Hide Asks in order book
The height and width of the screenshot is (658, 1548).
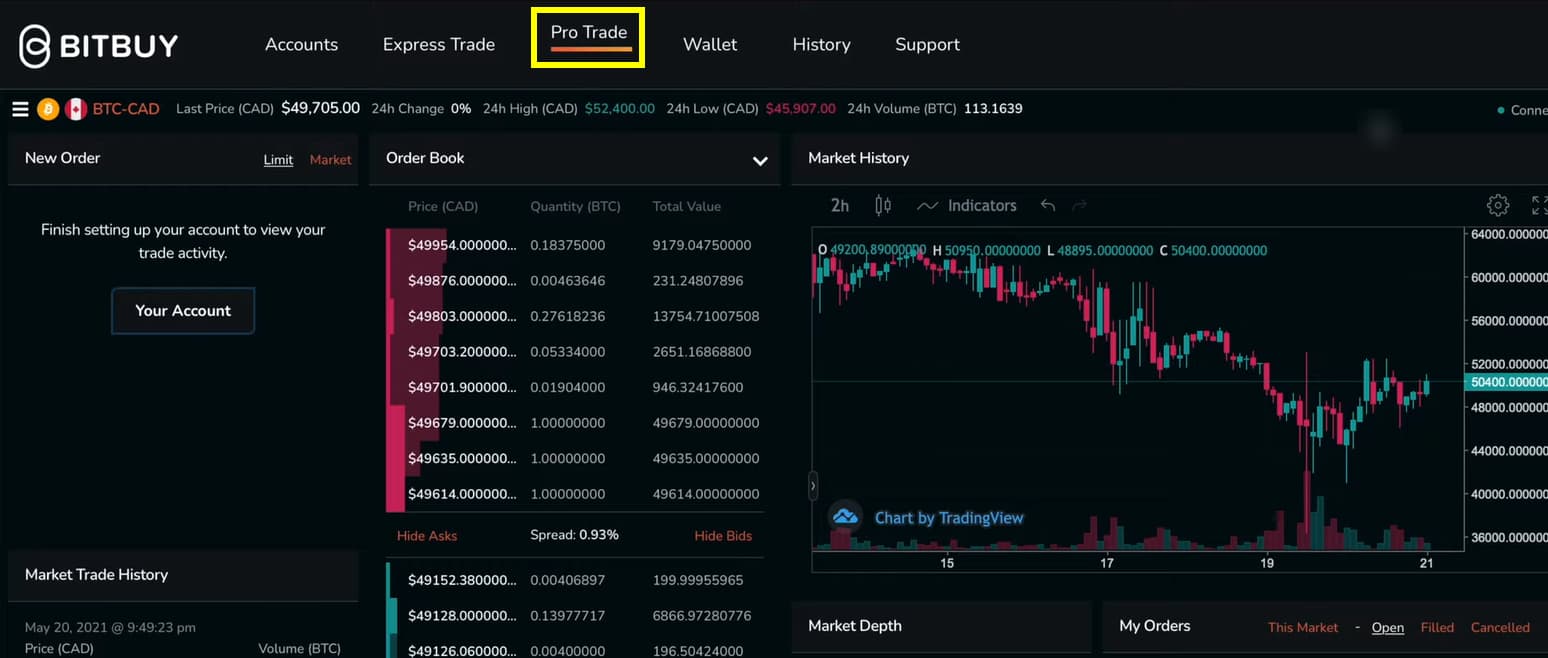pyautogui.click(x=427, y=536)
